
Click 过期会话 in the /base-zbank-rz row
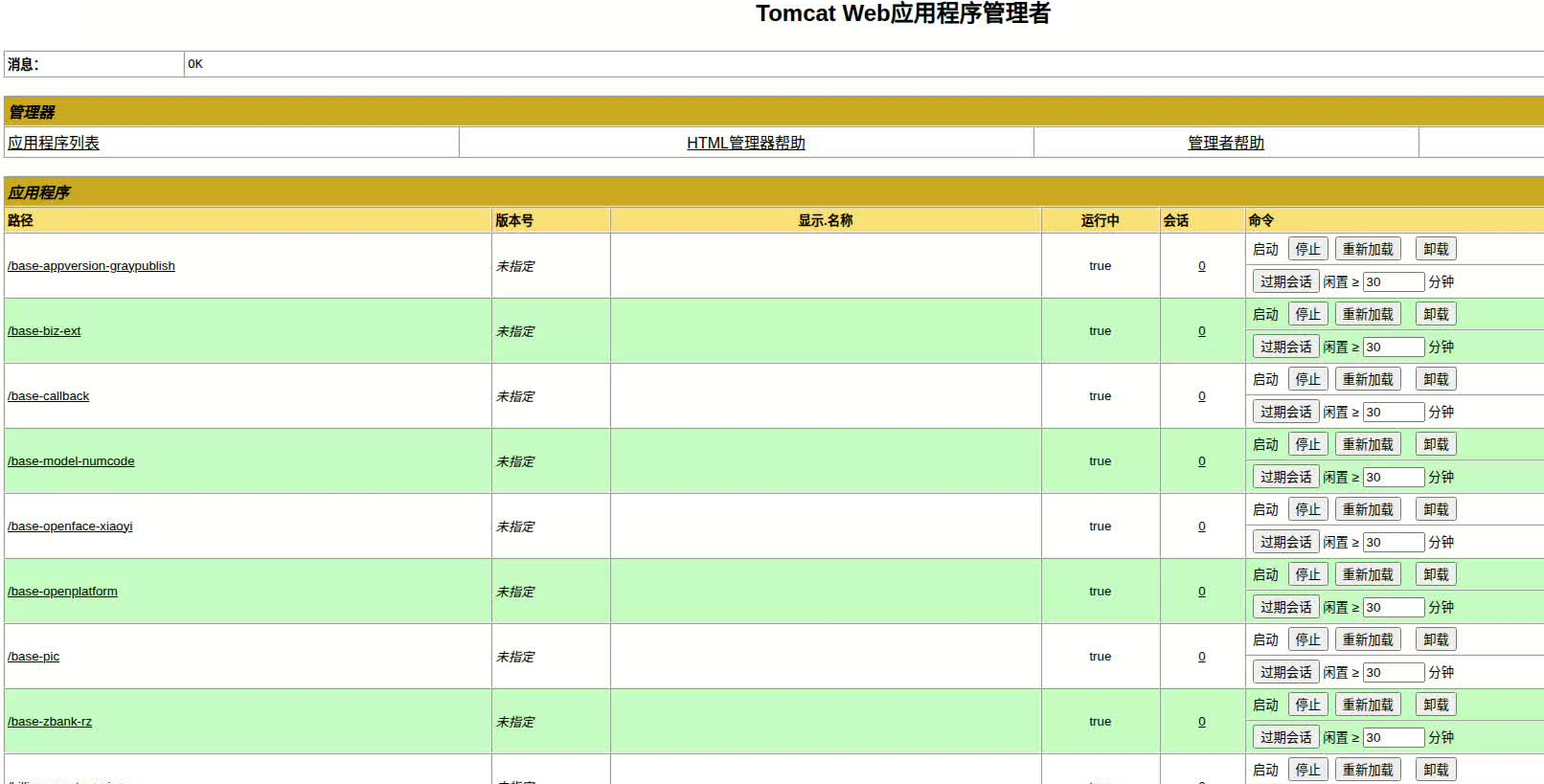coord(1286,737)
